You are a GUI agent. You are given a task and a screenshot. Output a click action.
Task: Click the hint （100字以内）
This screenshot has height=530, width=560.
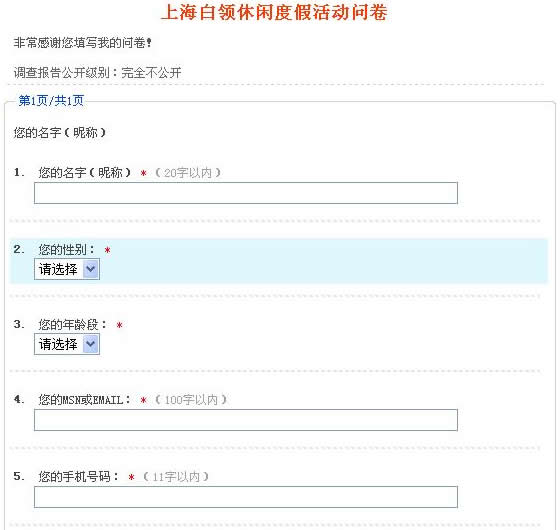191,400
